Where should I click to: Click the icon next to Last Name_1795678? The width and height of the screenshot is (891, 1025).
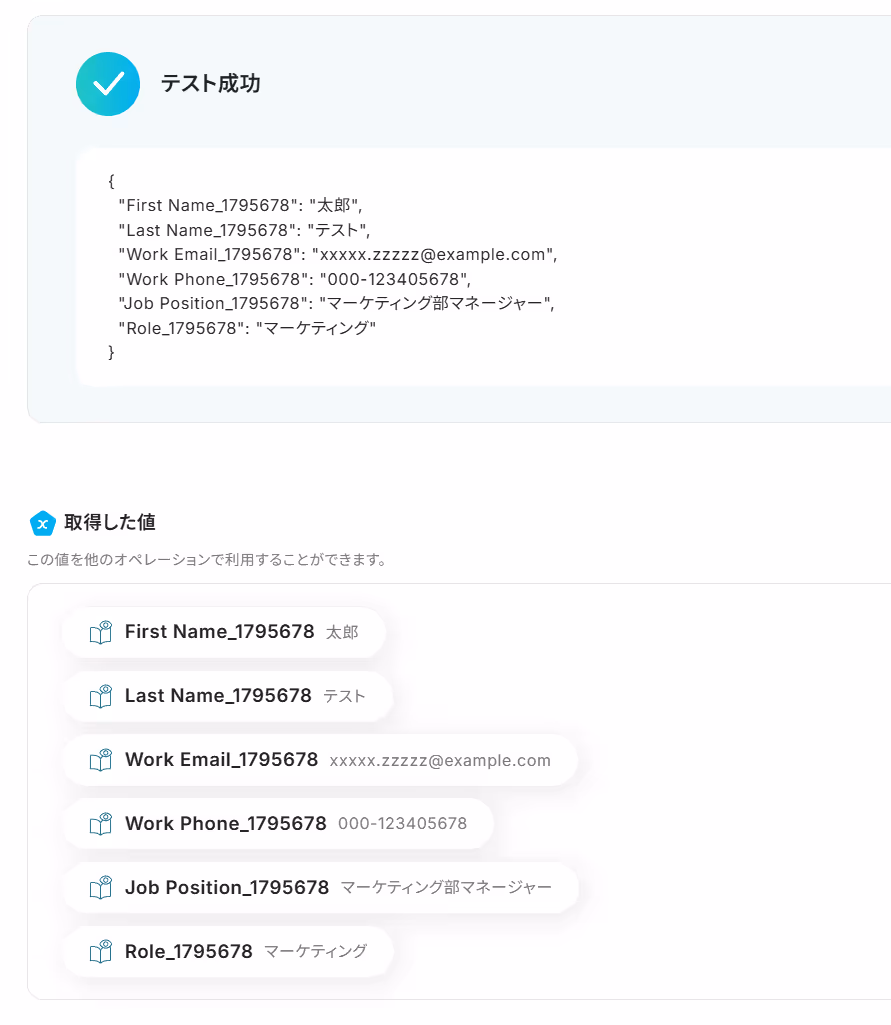pyautogui.click(x=101, y=696)
